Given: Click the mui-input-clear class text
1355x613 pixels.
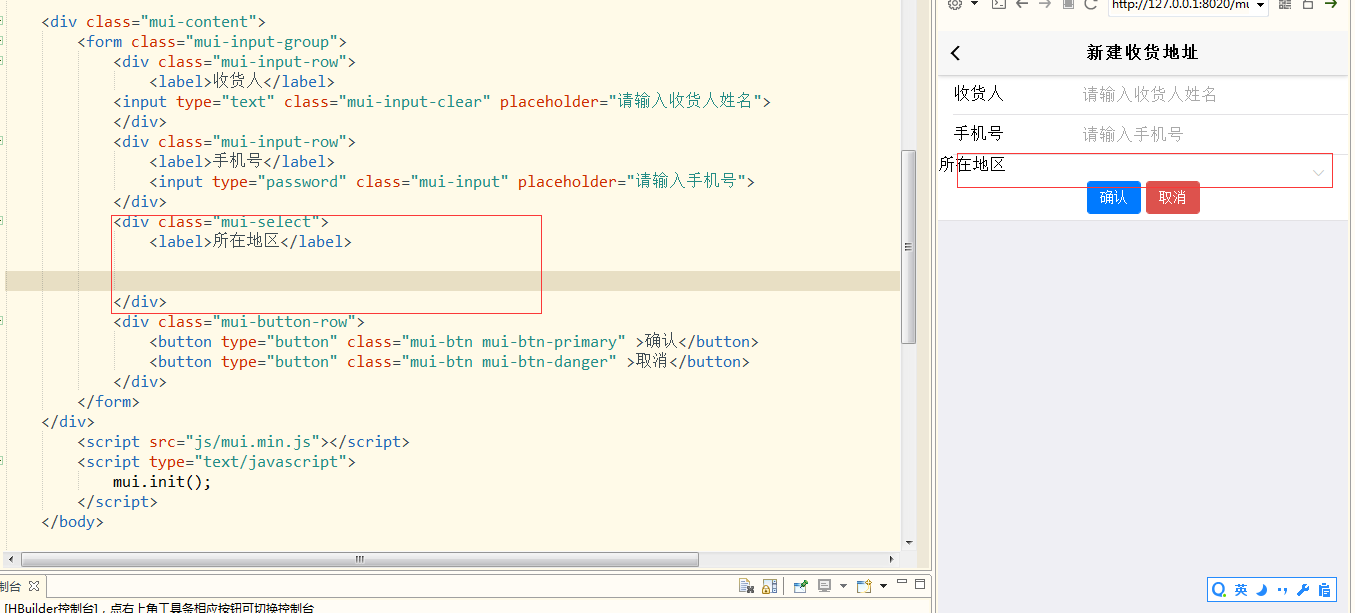Looking at the screenshot, I should [x=417, y=101].
